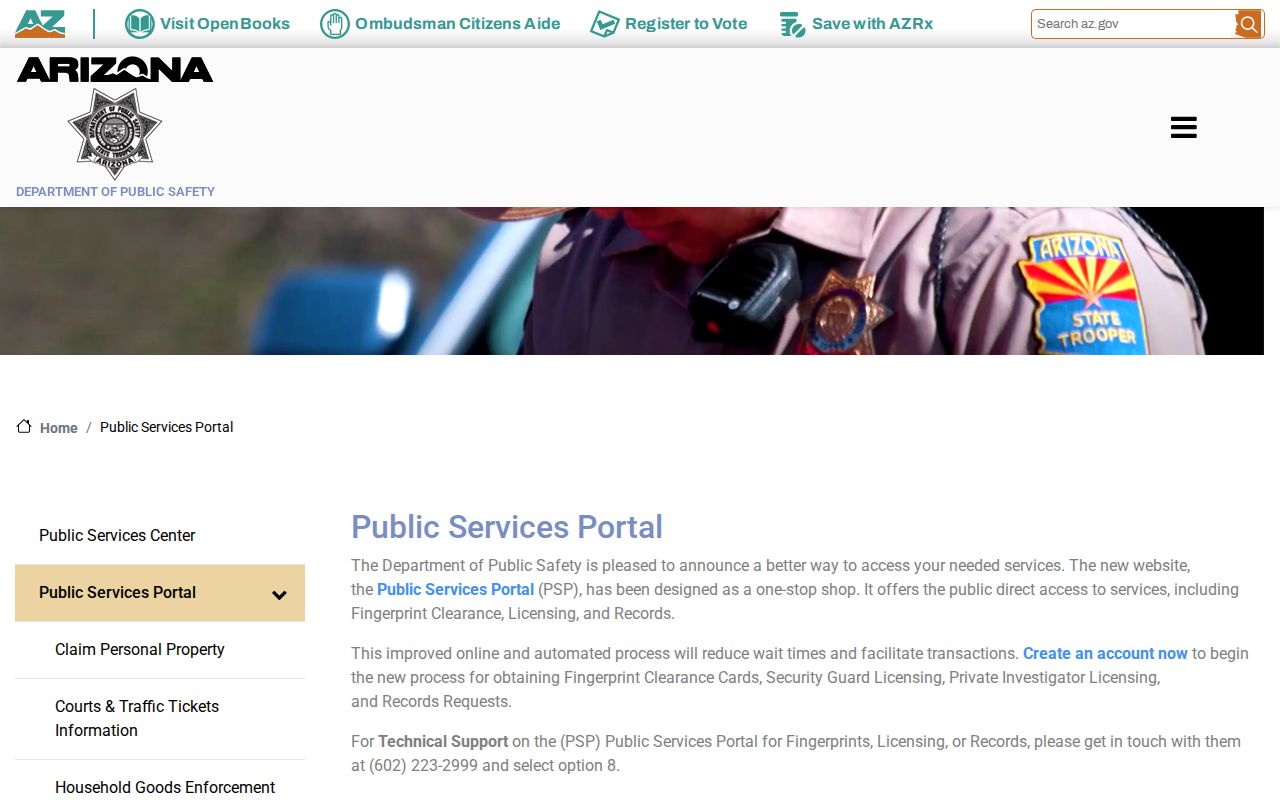Open Courts & Traffic Tickets Information item
The height and width of the screenshot is (800, 1280).
click(160, 718)
